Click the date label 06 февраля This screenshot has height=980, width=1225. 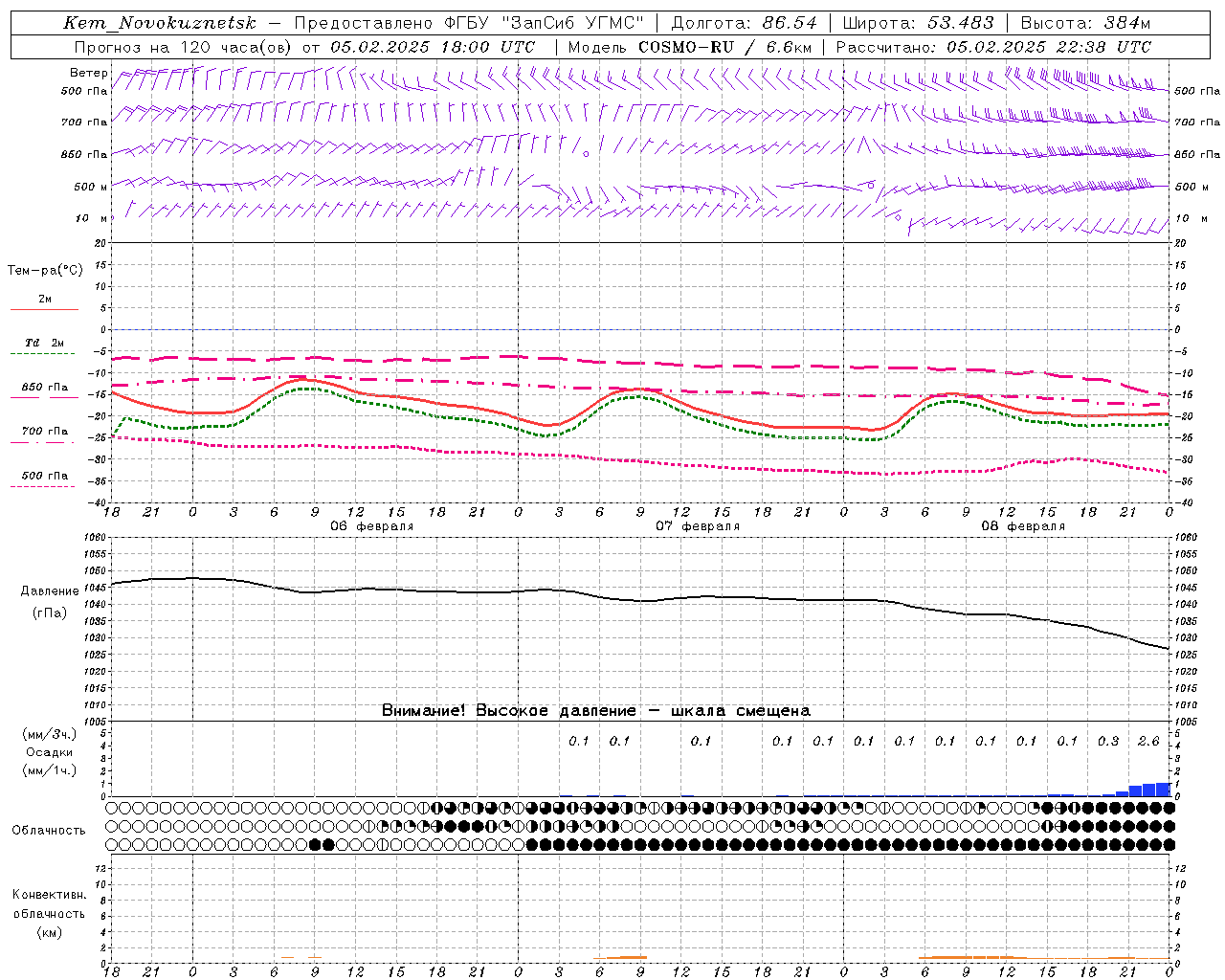372,526
